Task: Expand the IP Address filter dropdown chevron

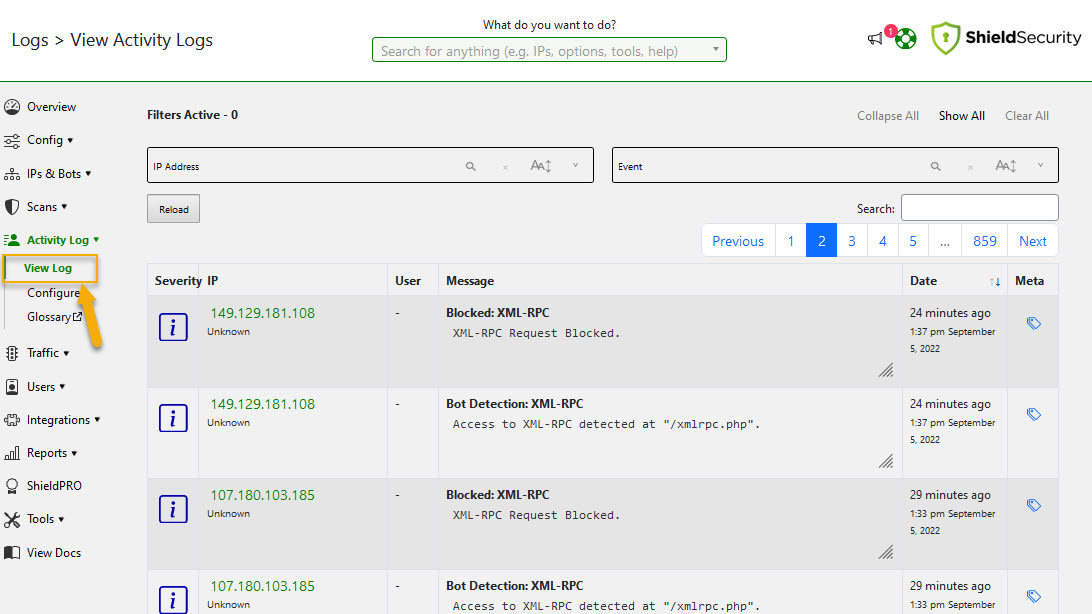Action: click(575, 166)
